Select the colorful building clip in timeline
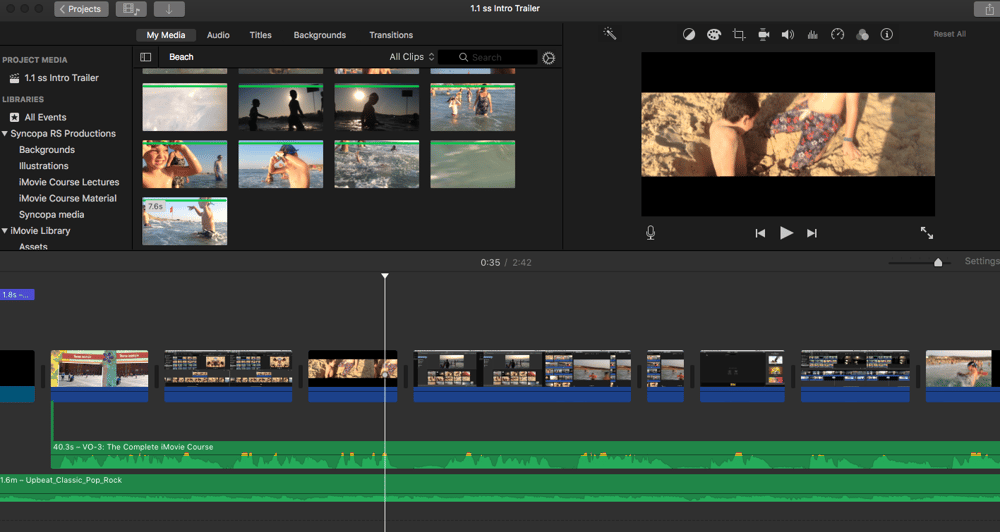The width and height of the screenshot is (1000, 532). pos(99,376)
